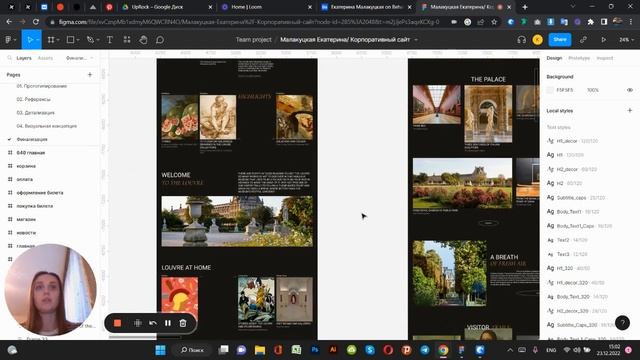Select the магазин frame layer
Image resolution: width=640 pixels, height=360 pixels.
[x=26, y=219]
